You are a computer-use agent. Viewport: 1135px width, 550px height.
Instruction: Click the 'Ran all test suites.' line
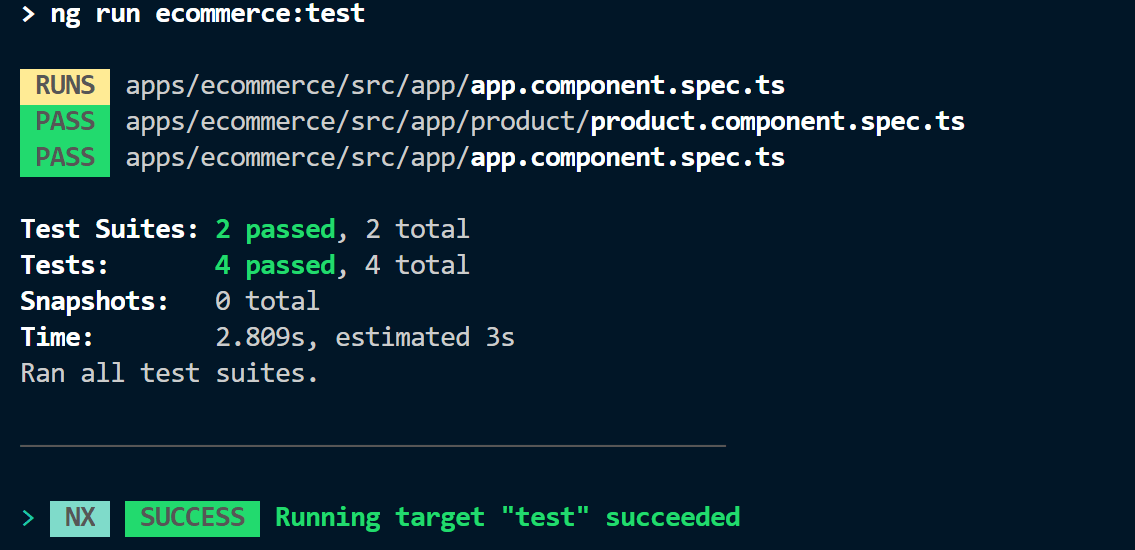coord(169,373)
